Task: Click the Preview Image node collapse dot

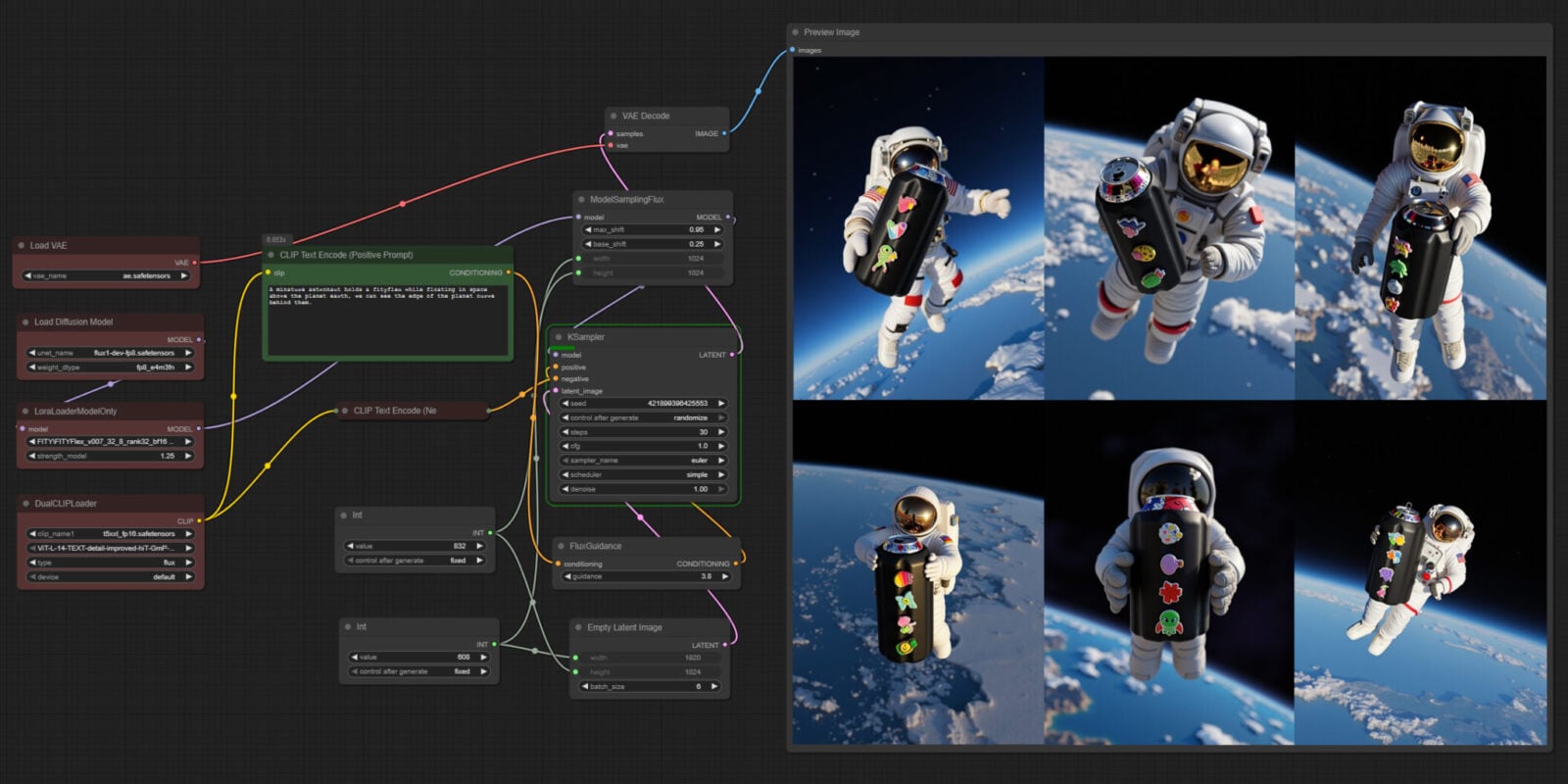Action: [795, 32]
